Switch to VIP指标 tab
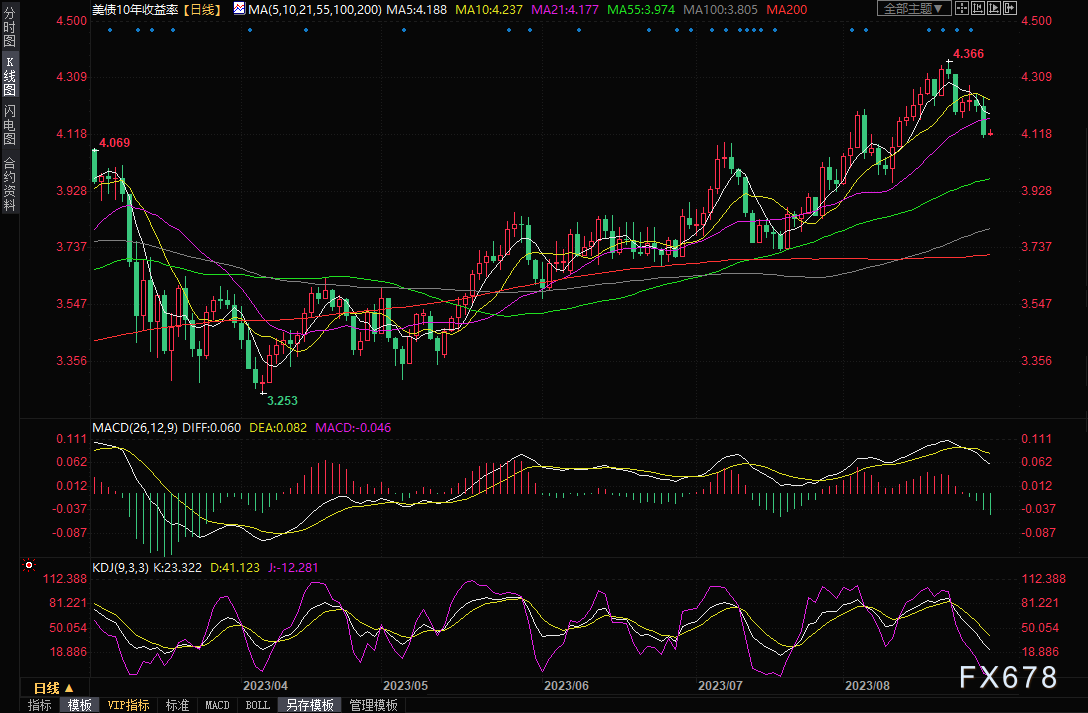Viewport: 1088px width, 713px height. coord(129,705)
